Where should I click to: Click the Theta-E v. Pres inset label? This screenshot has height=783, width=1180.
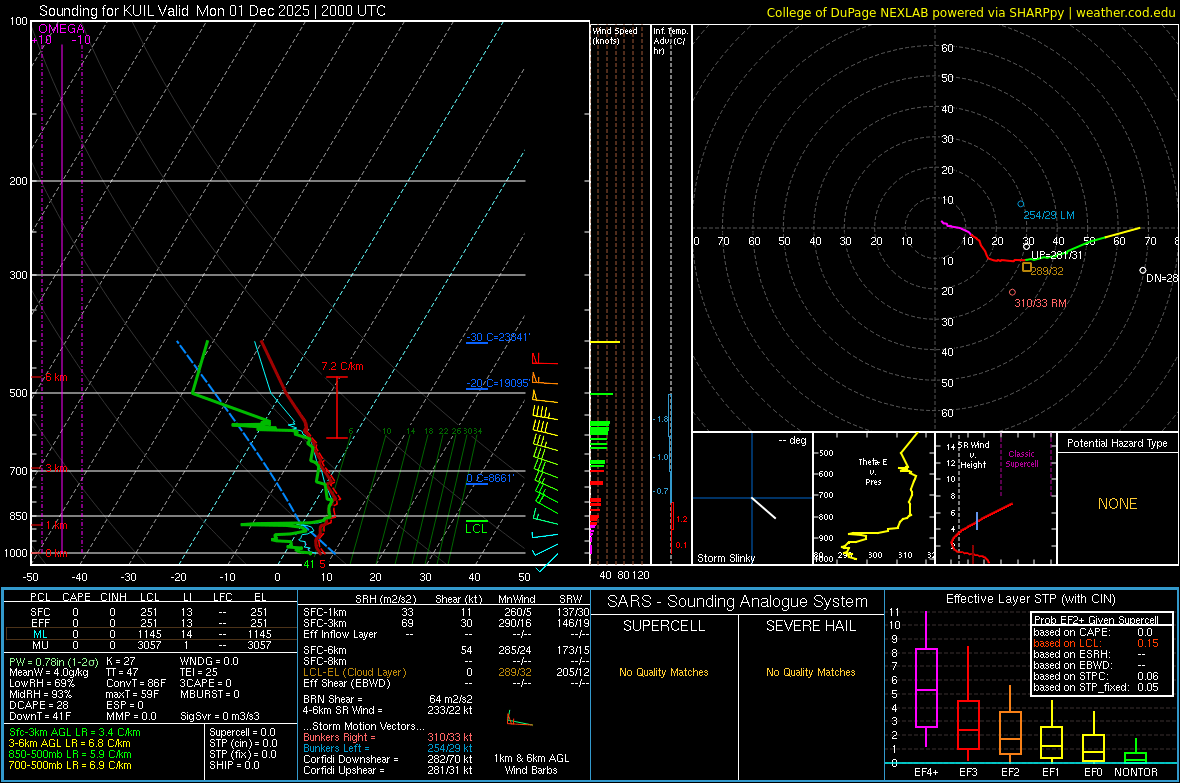tap(872, 472)
